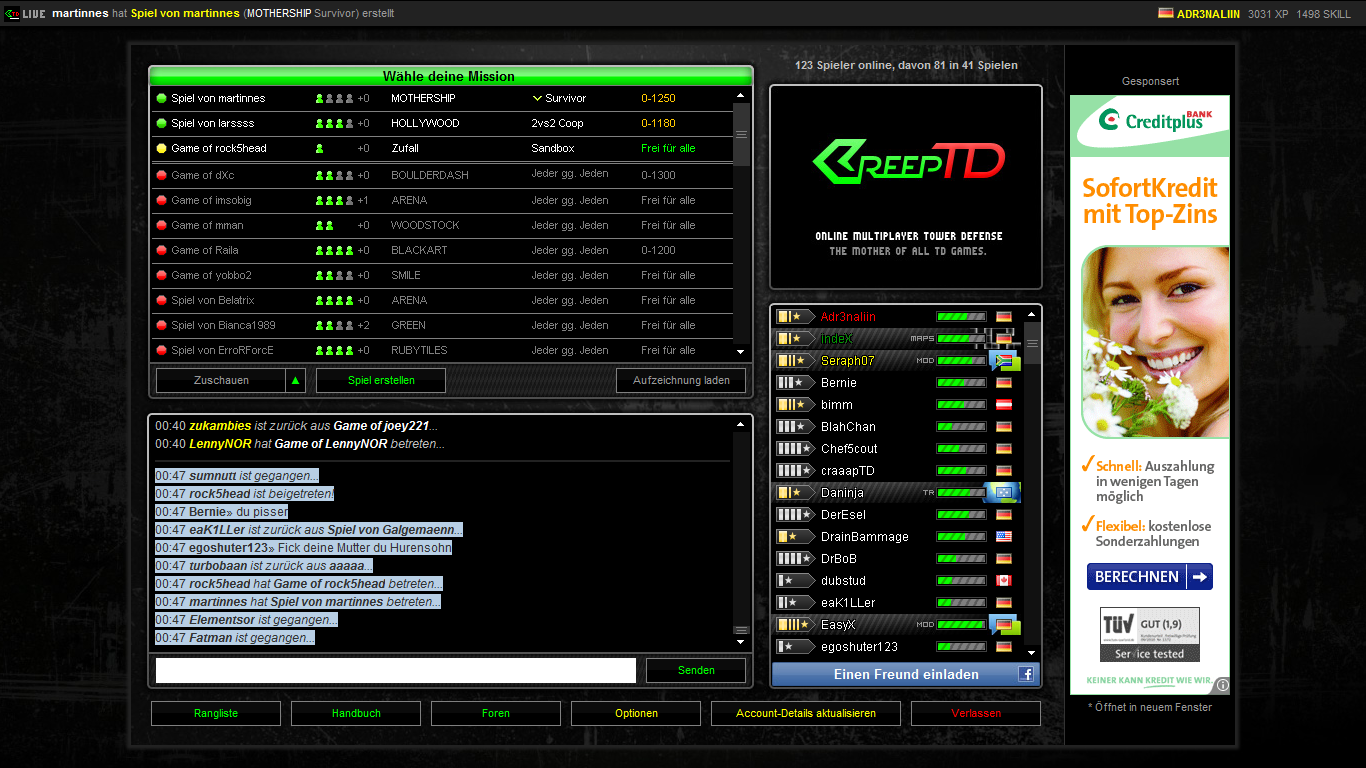Select the Spiel von ErroRForcE row
Screen dimensions: 1366x768
tap(442, 350)
